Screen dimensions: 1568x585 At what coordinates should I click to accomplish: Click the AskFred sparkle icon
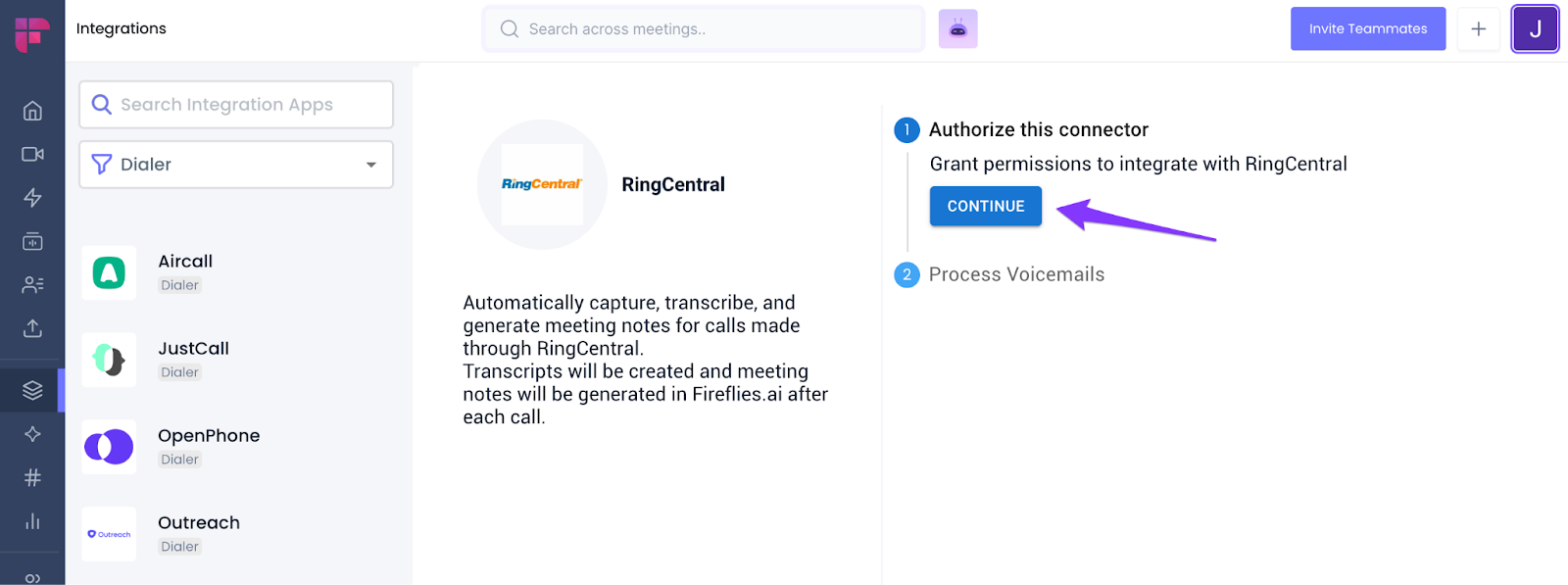point(32,433)
